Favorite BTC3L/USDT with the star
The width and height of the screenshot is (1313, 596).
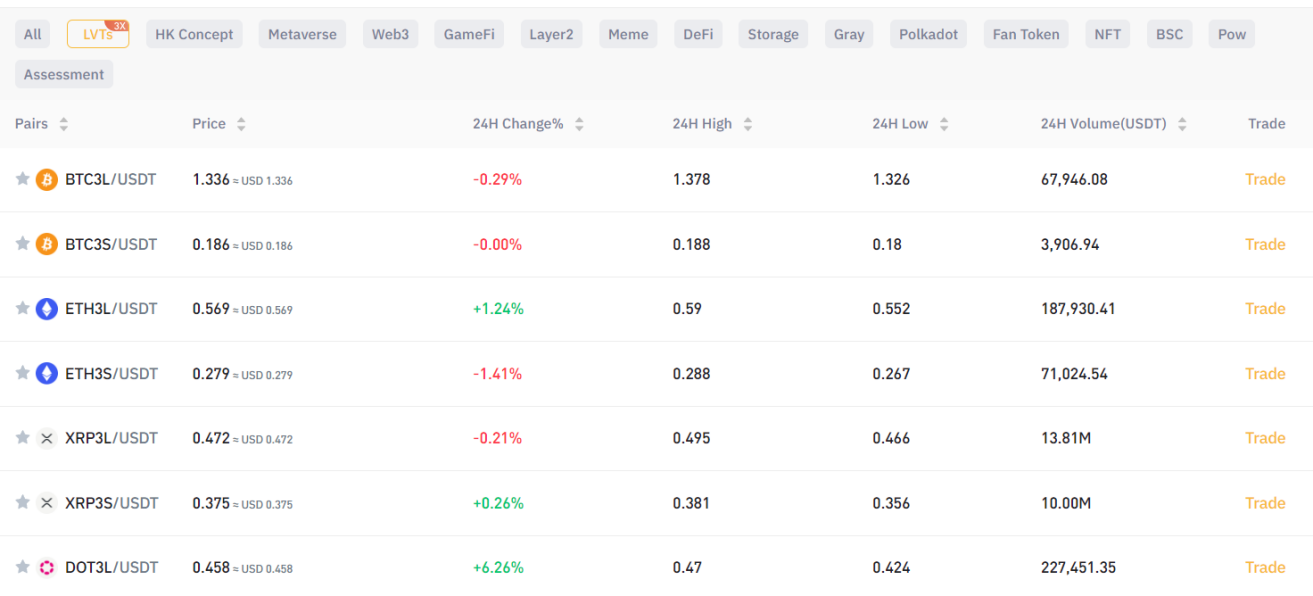click(x=22, y=179)
